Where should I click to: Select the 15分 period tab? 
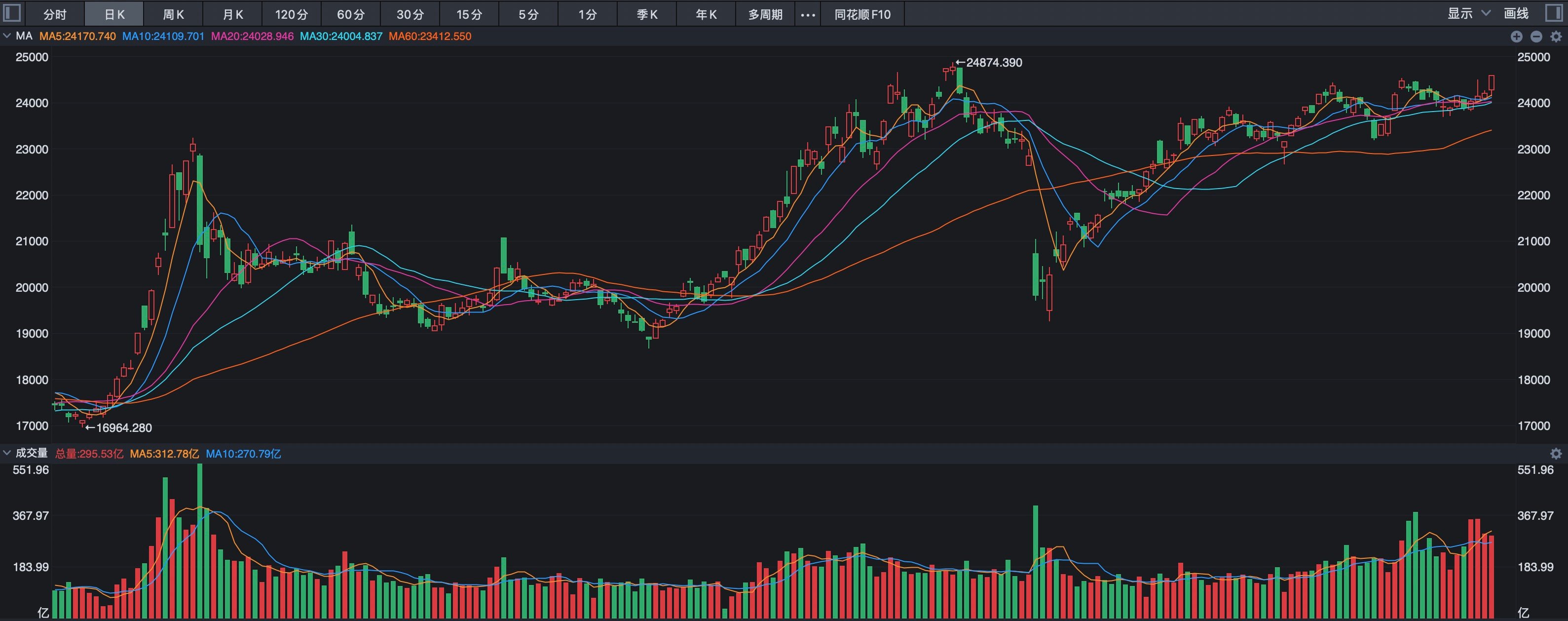pyautogui.click(x=469, y=14)
